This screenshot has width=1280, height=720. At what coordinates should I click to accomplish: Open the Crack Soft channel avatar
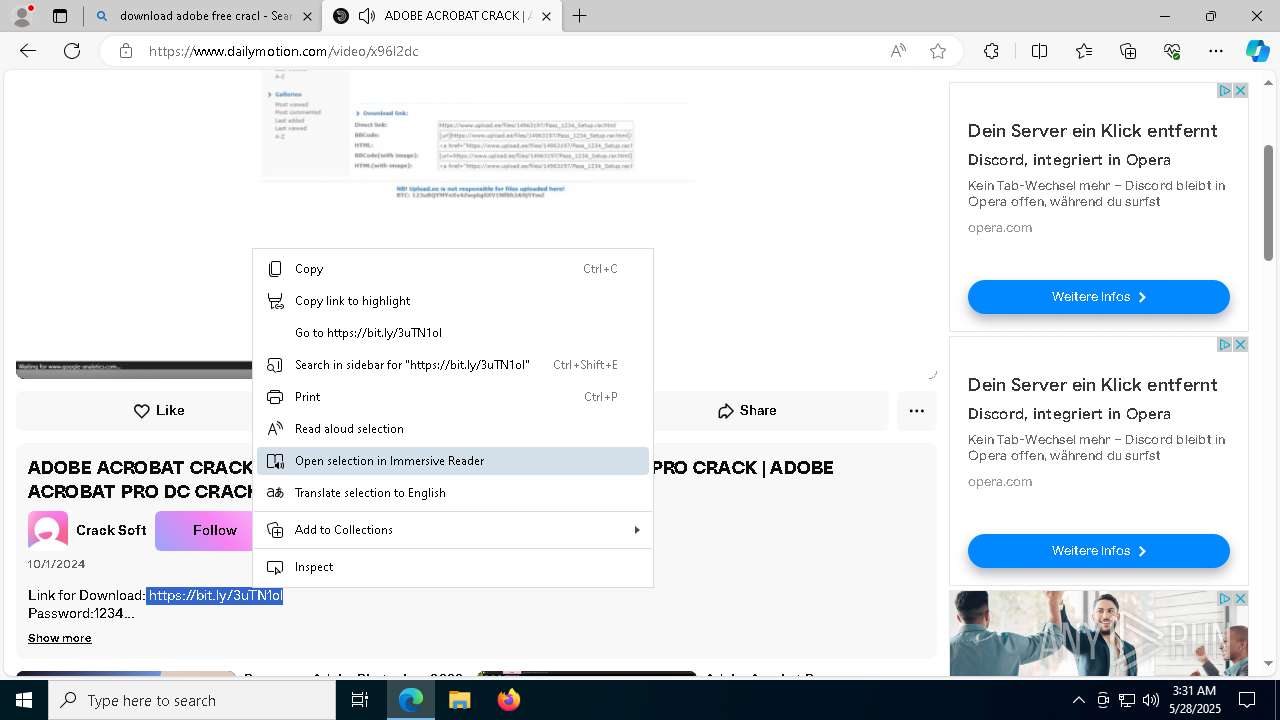pyautogui.click(x=48, y=531)
